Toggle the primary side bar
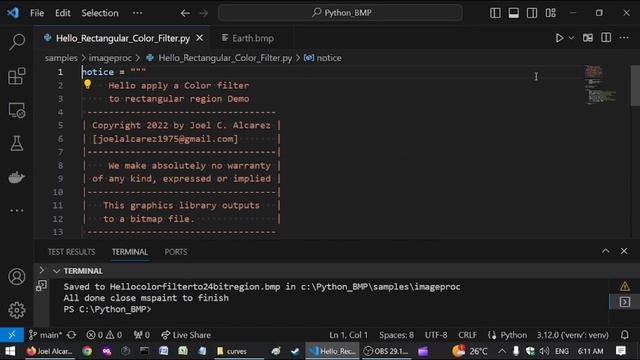The height and width of the screenshot is (360, 640). (x=495, y=13)
